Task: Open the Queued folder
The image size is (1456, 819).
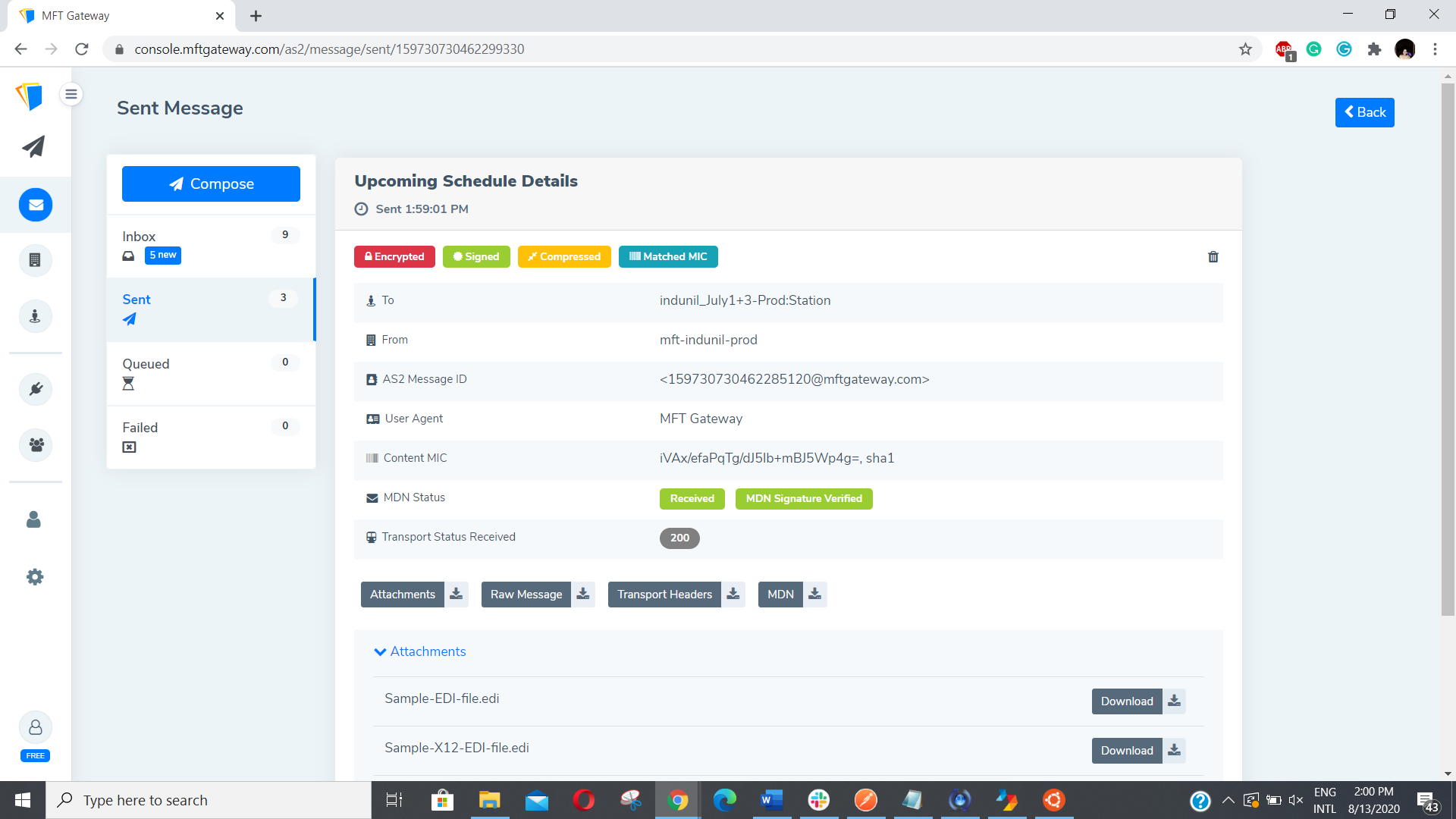Action: 211,373
